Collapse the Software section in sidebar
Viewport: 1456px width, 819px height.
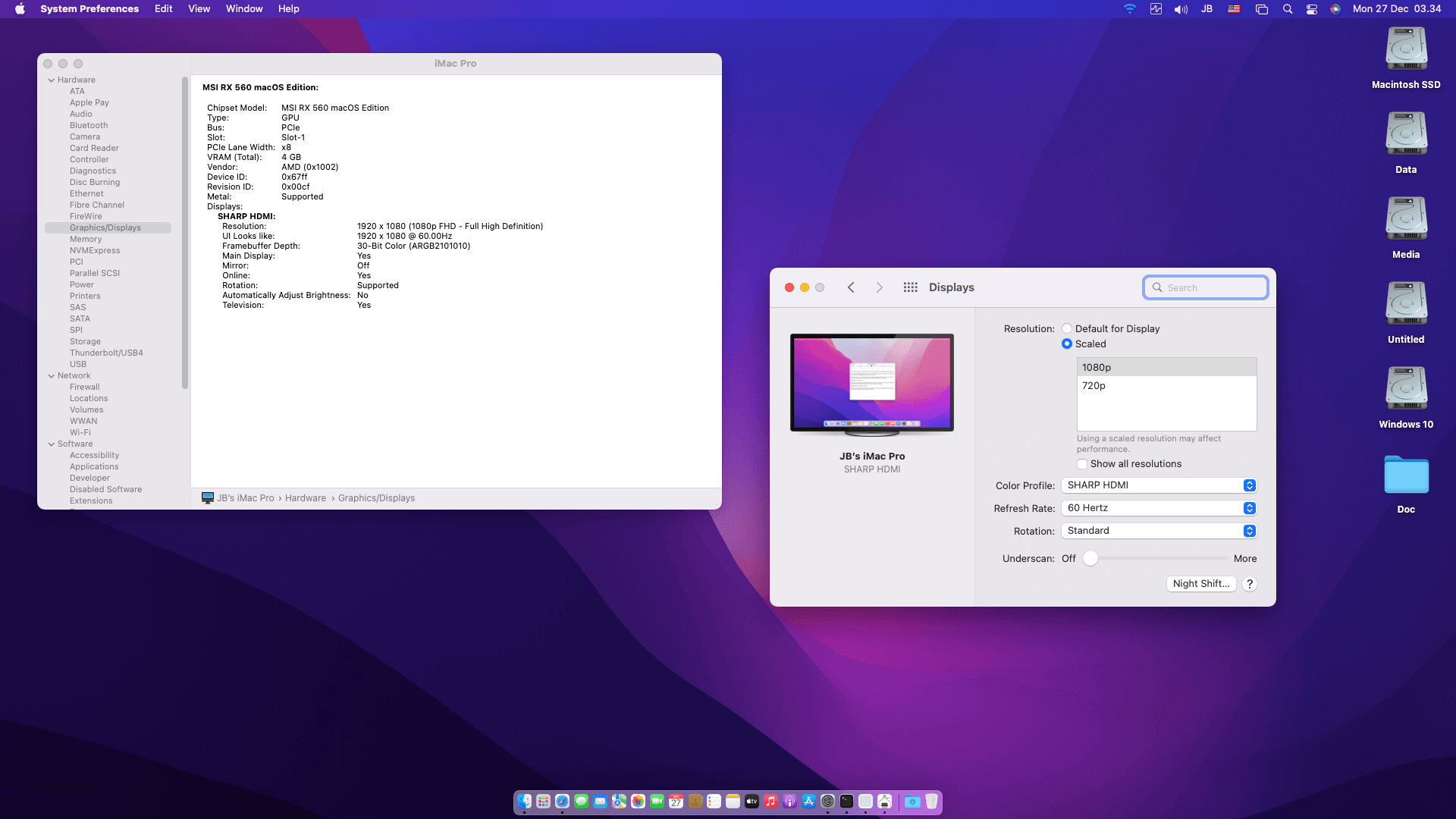coord(52,444)
